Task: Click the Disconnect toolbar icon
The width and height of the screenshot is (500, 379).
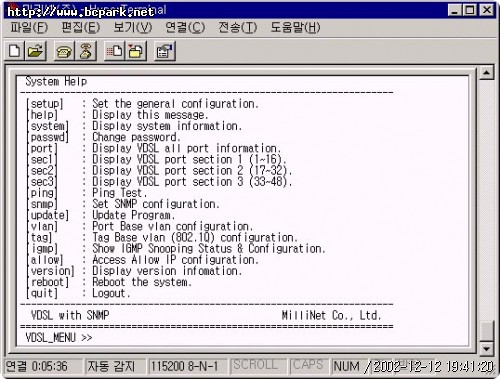Action: pyautogui.click(x=86, y=51)
